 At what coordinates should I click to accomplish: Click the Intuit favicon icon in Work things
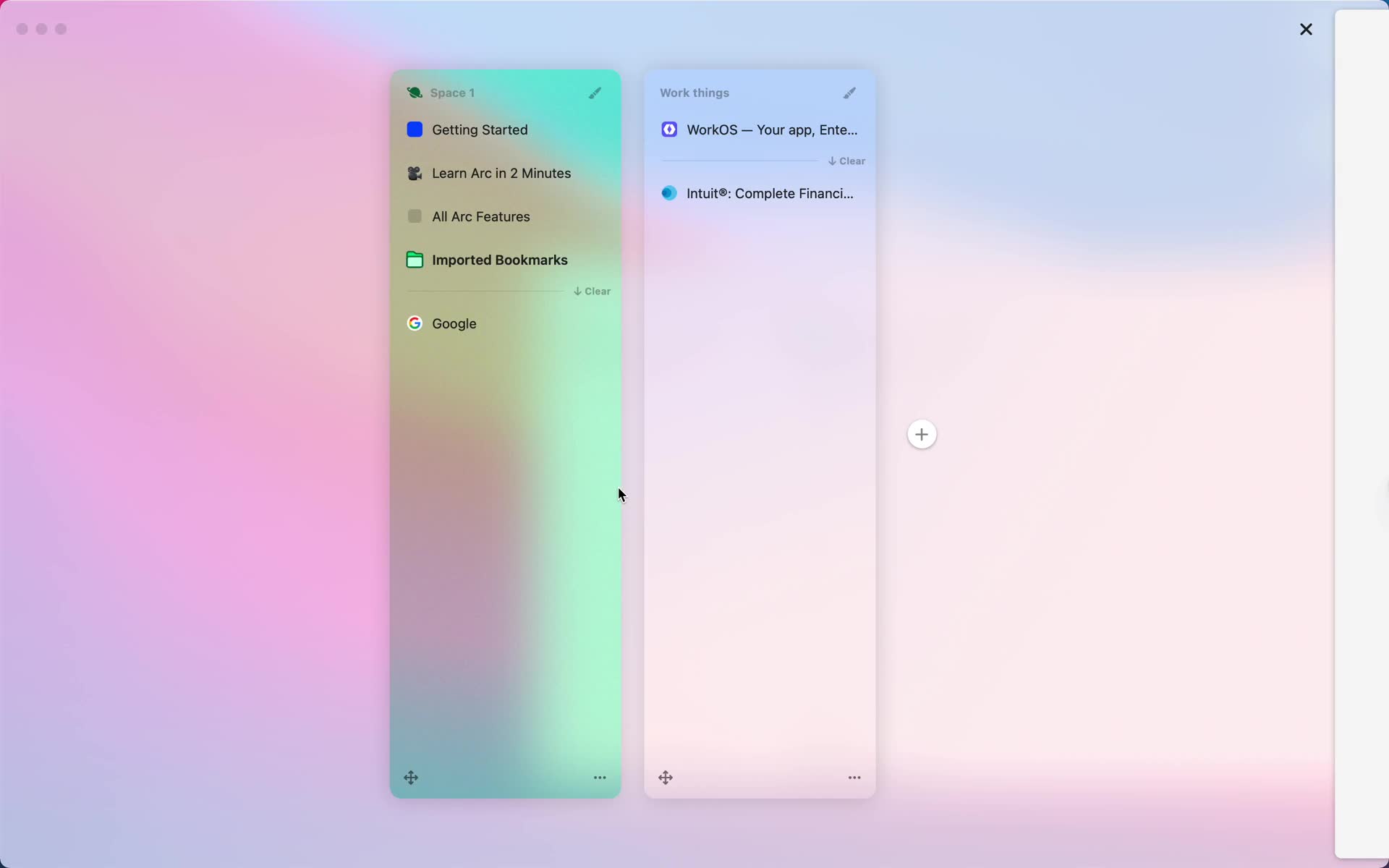(668, 194)
